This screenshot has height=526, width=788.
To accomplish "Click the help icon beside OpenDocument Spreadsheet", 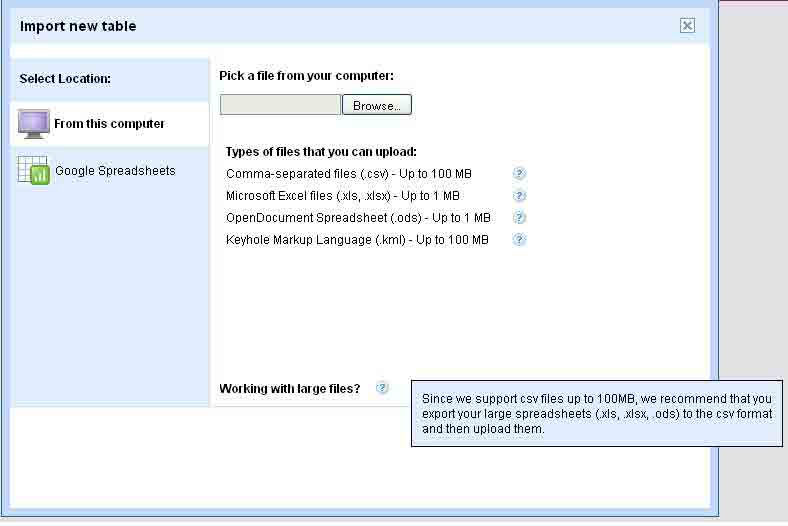I will (x=519, y=218).
